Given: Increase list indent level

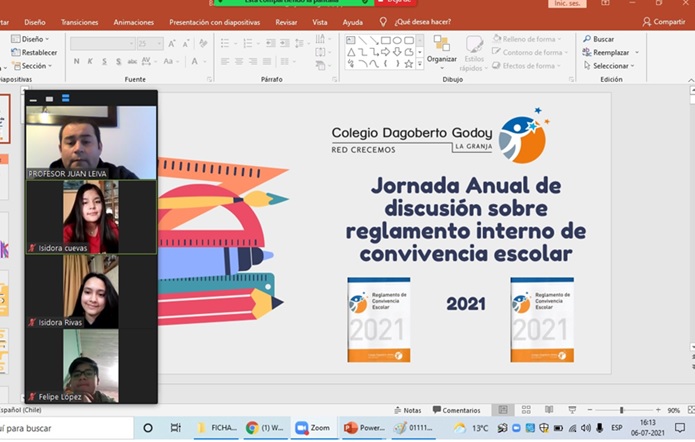Looking at the screenshot, I should pyautogui.click(x=285, y=43).
